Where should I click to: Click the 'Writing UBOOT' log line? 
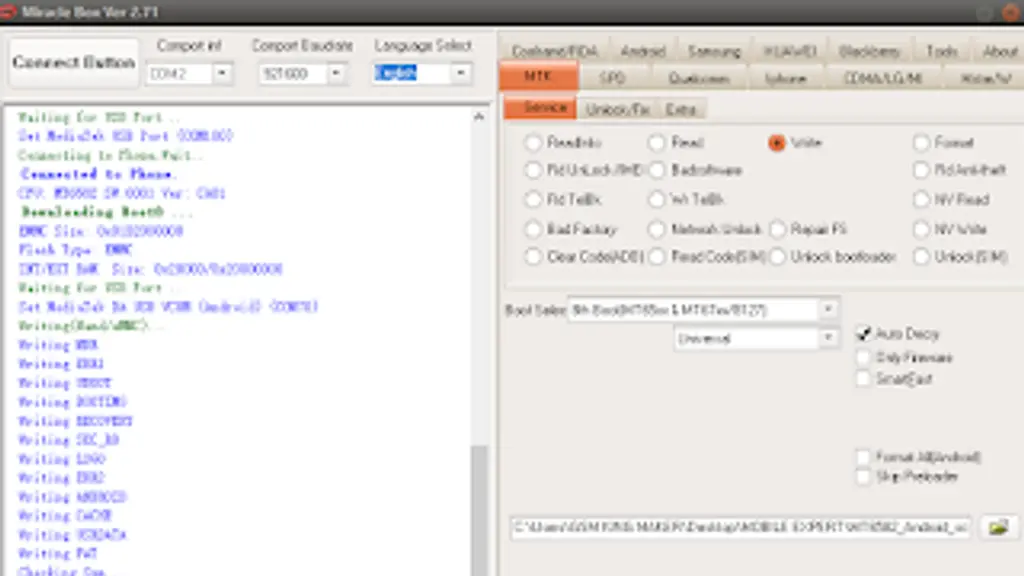[x=65, y=383]
